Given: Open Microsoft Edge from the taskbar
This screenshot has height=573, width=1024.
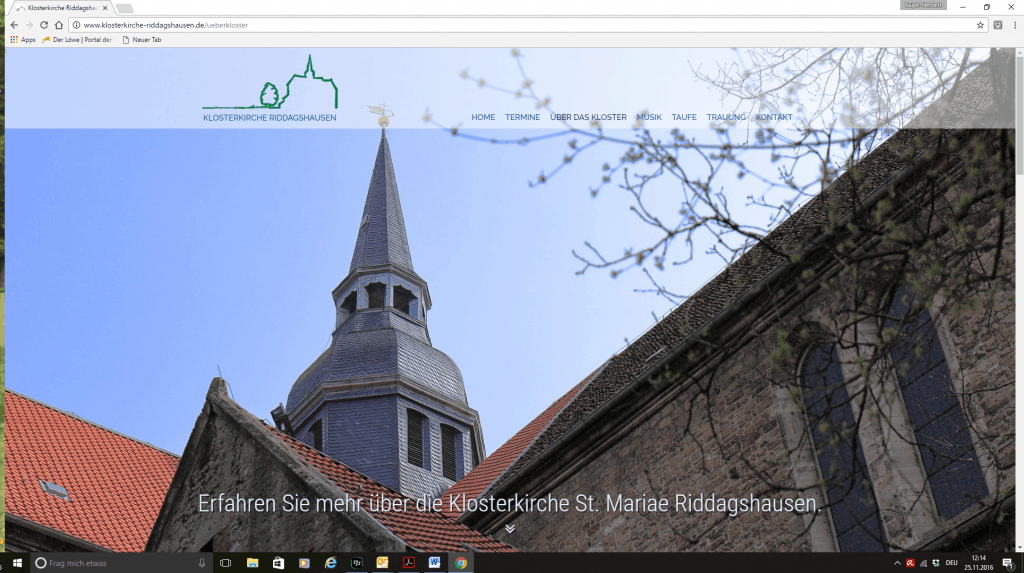Looking at the screenshot, I should (x=330, y=563).
